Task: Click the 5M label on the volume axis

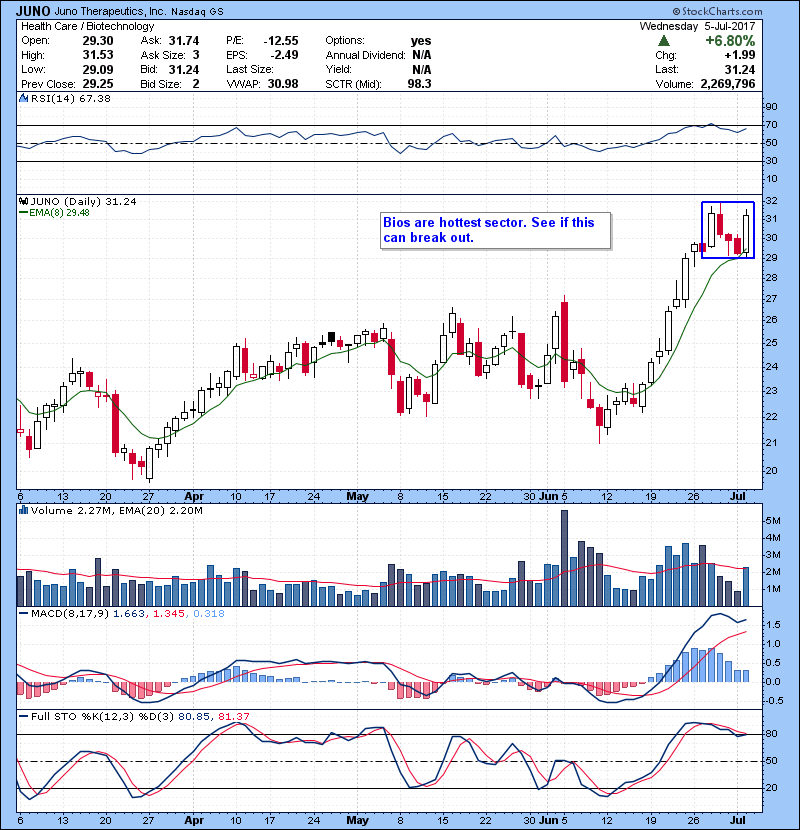Action: [x=773, y=520]
